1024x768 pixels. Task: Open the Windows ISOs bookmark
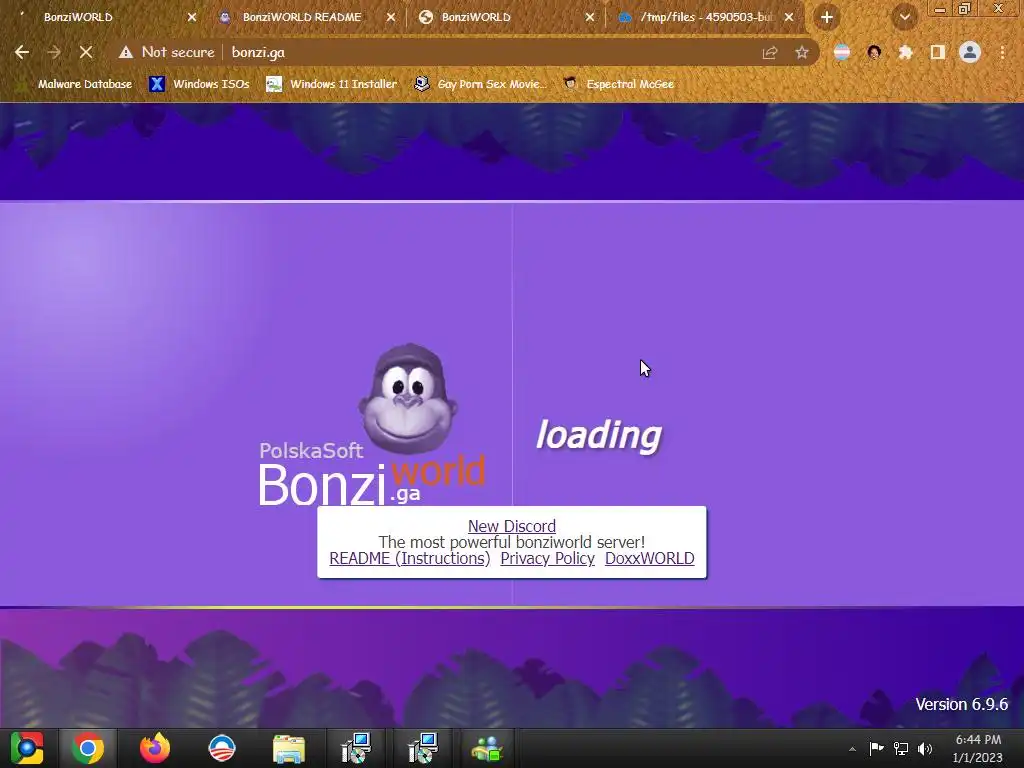199,84
